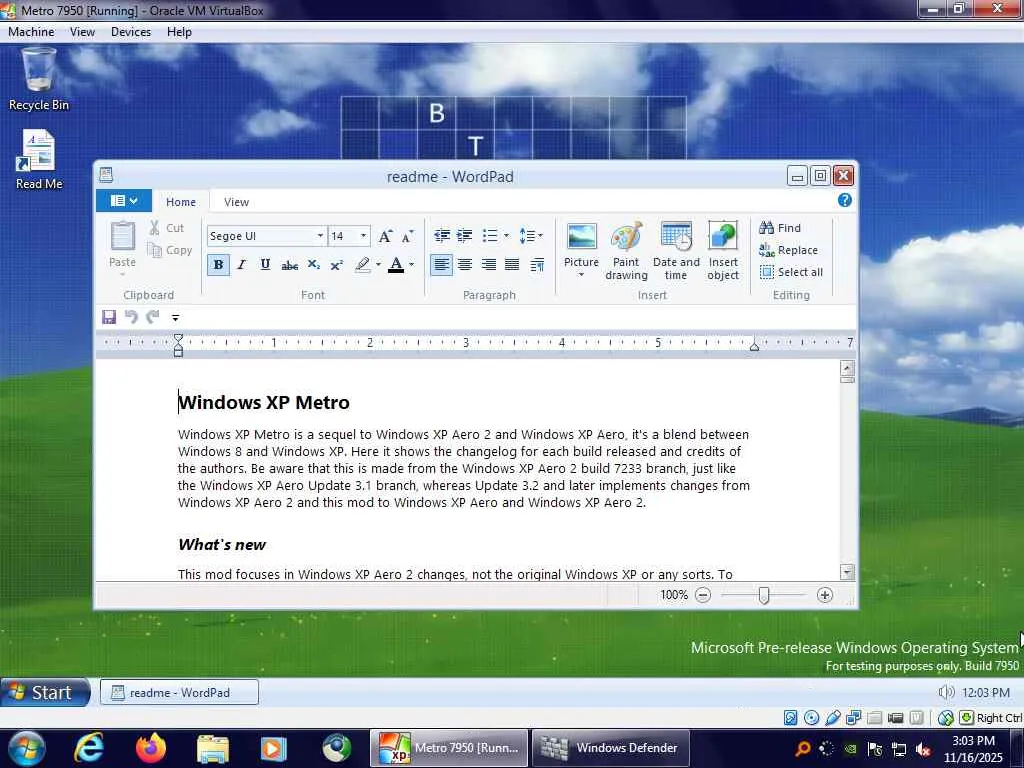
Task: Click the Cut scissors button
Action: [x=167, y=228]
